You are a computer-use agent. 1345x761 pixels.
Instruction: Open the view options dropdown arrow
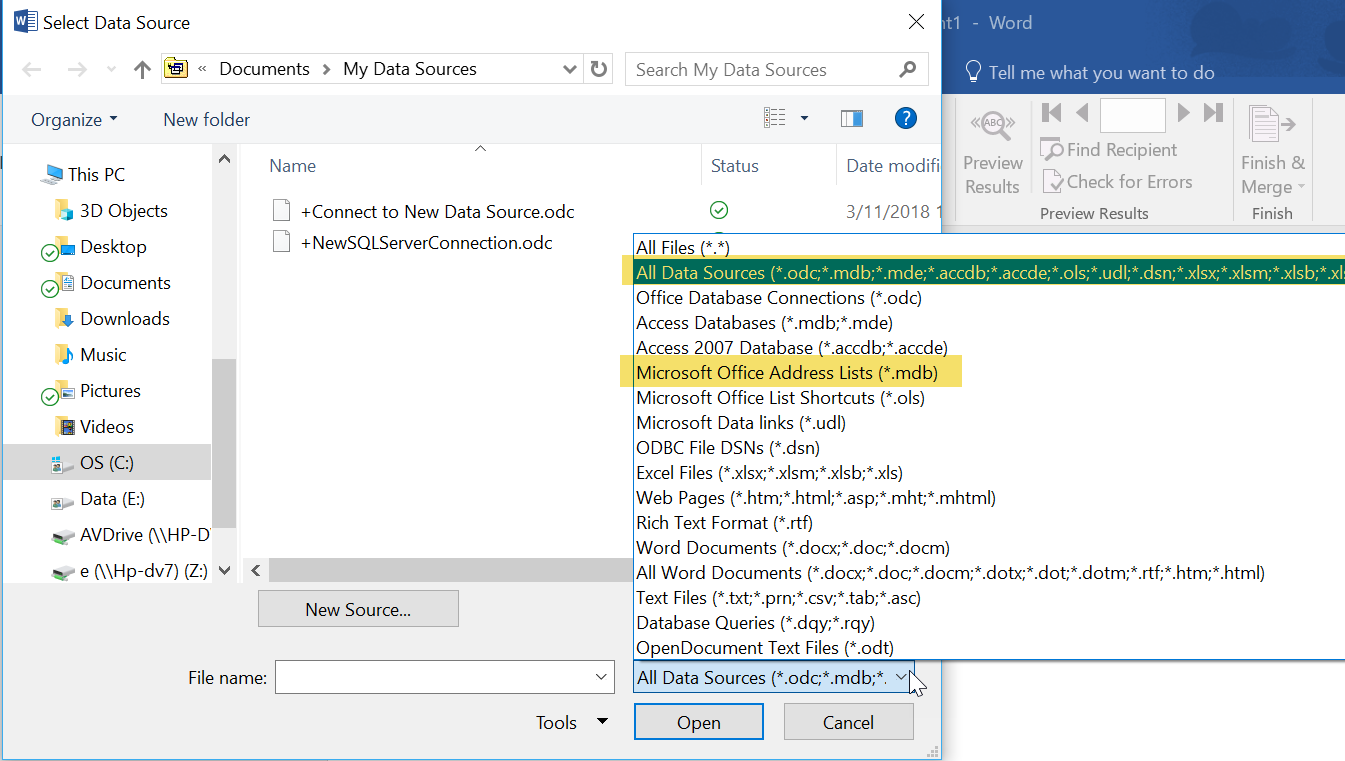click(x=804, y=119)
